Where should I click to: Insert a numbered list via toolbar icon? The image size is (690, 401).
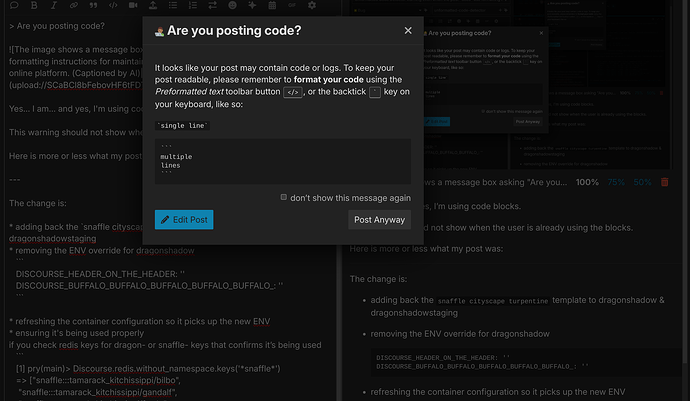click(193, 5)
